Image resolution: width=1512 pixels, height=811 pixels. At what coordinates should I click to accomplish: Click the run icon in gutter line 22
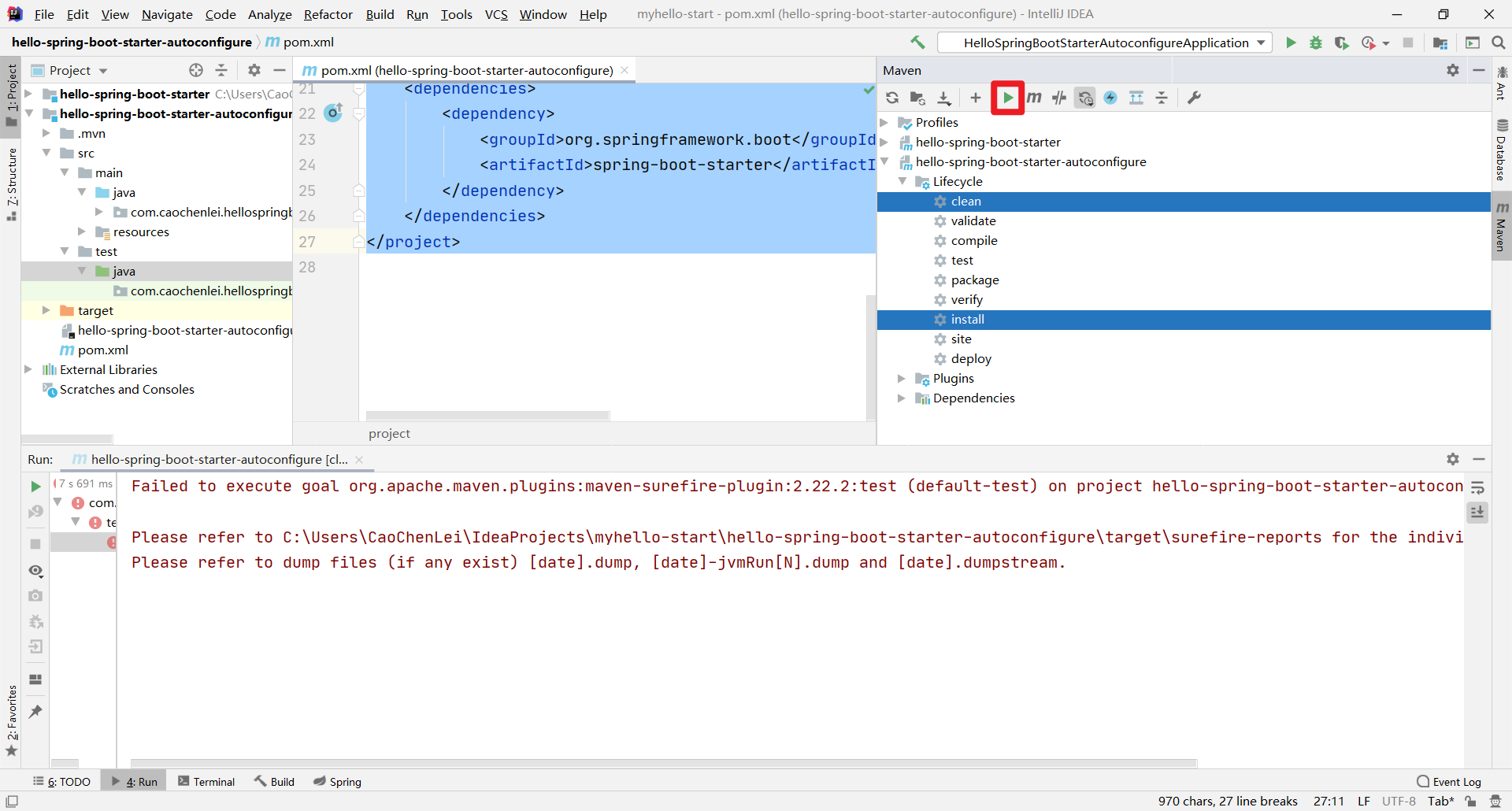click(334, 113)
